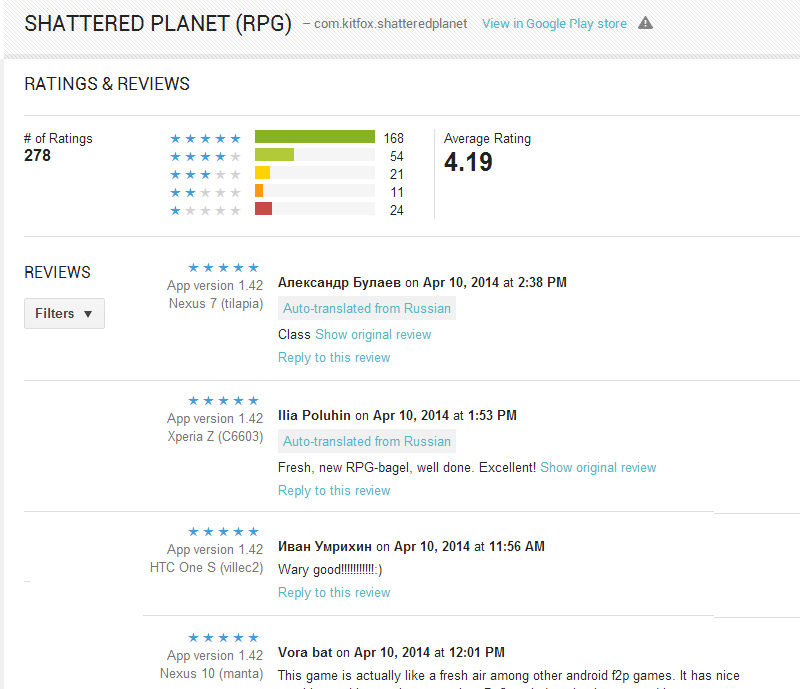Click the one-star rating row icon
This screenshot has width=800, height=689.
click(x=205, y=210)
